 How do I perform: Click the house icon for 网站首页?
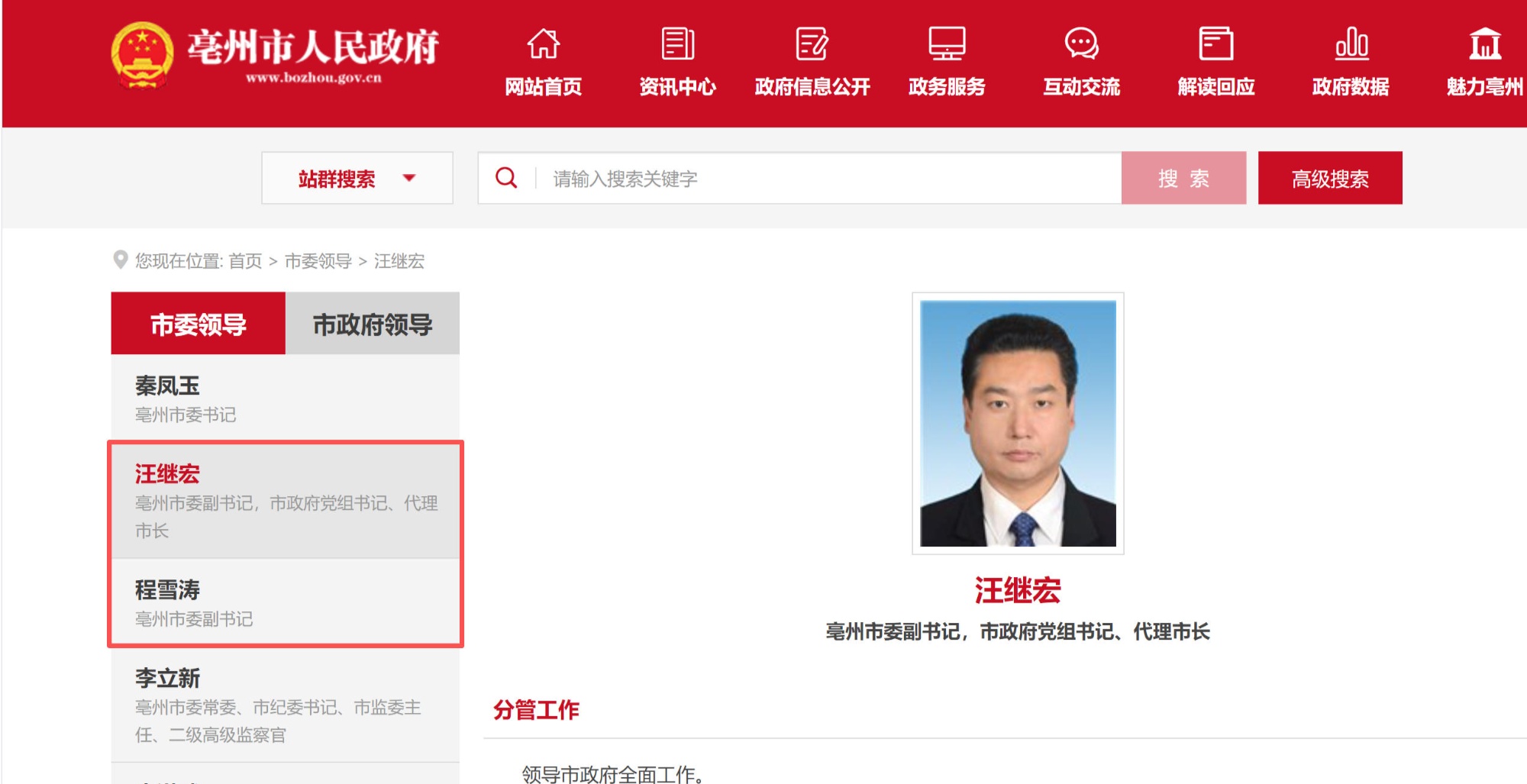click(543, 44)
